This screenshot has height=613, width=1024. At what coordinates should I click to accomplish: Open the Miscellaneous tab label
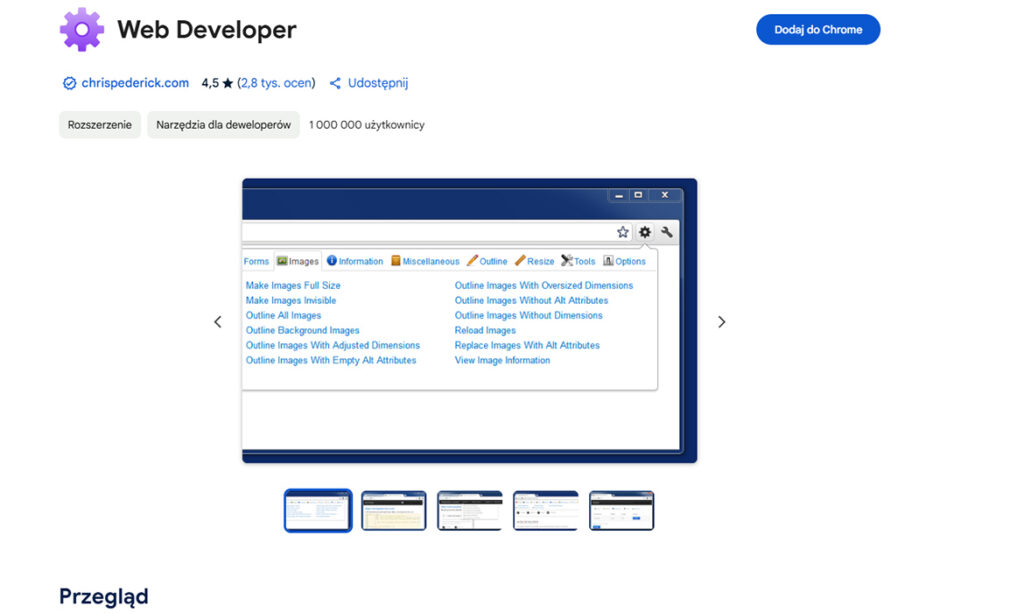430,261
